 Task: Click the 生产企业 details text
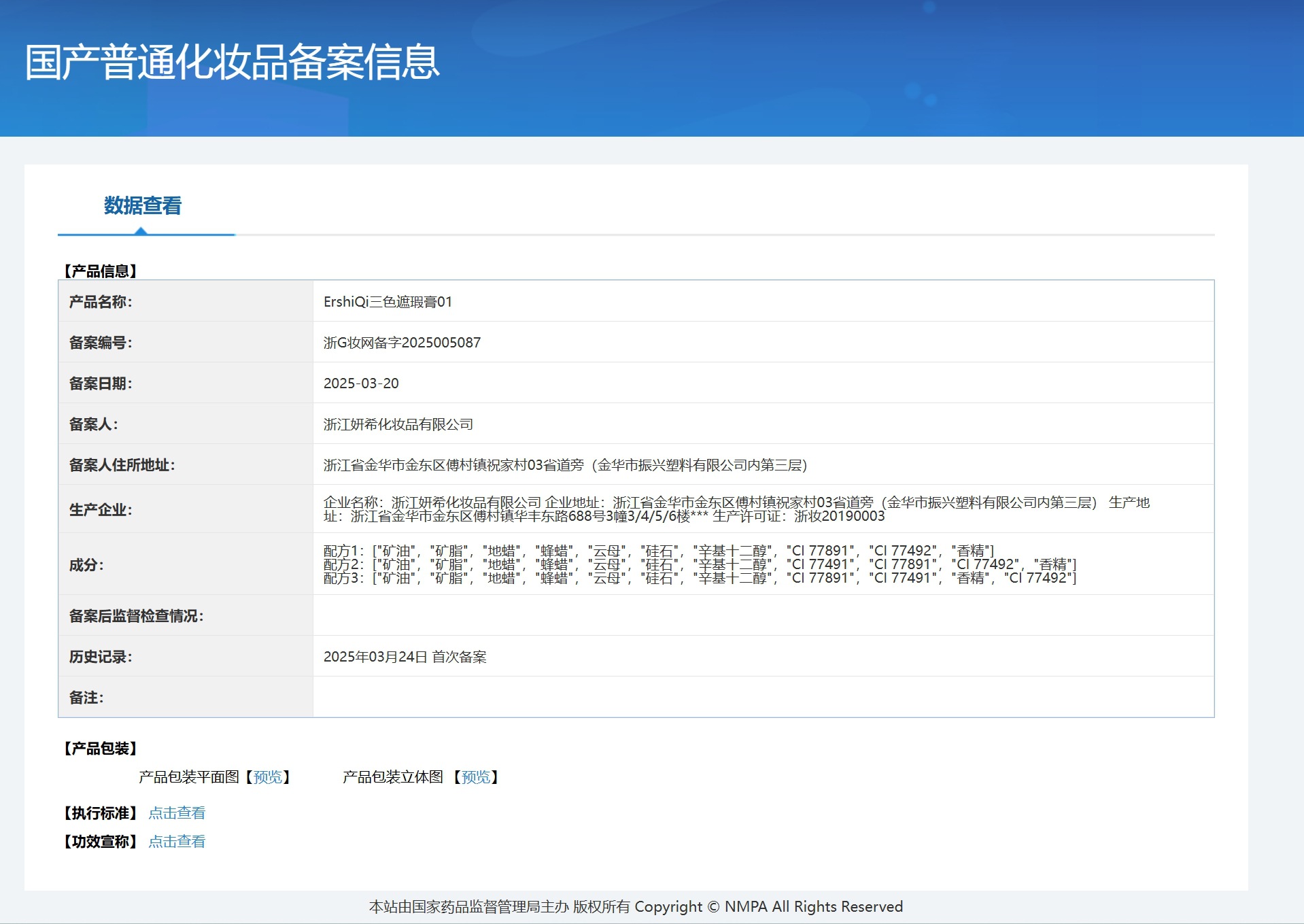[736, 509]
